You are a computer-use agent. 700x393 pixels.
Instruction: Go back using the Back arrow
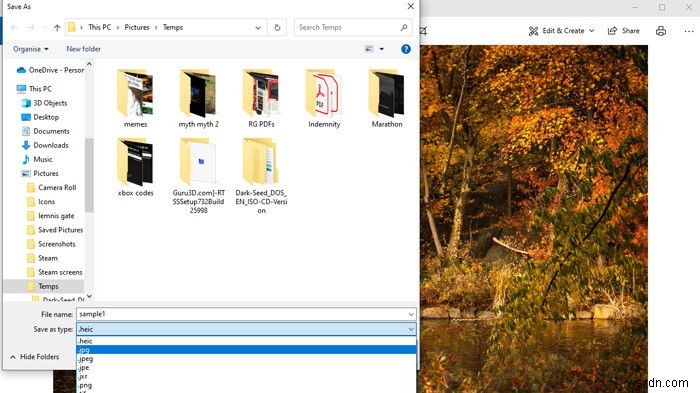coord(14,28)
